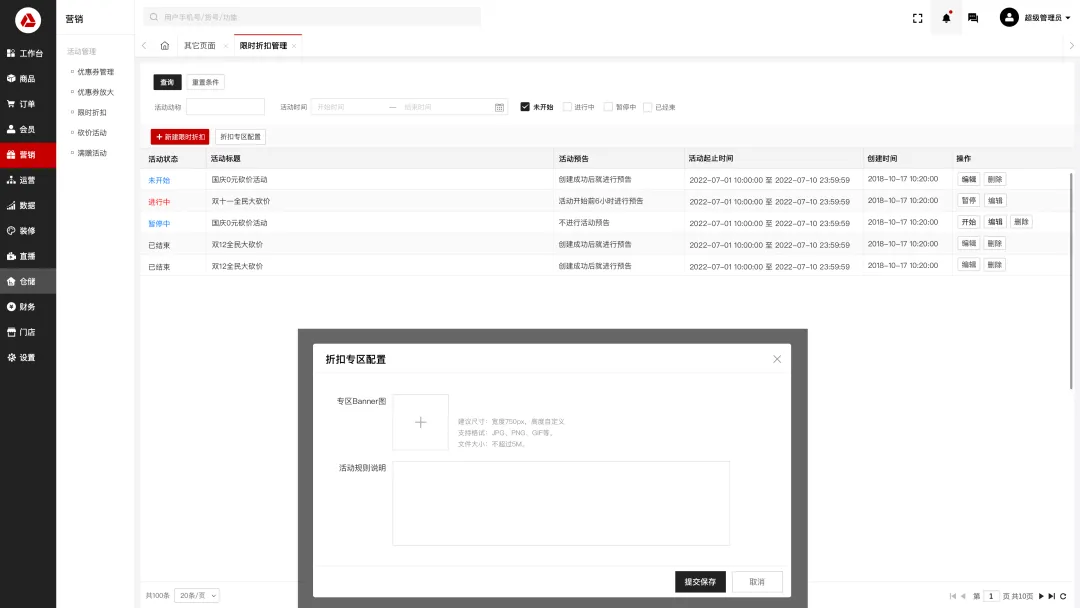Click the 开始时间 start date field
1080x608 pixels.
(x=350, y=107)
